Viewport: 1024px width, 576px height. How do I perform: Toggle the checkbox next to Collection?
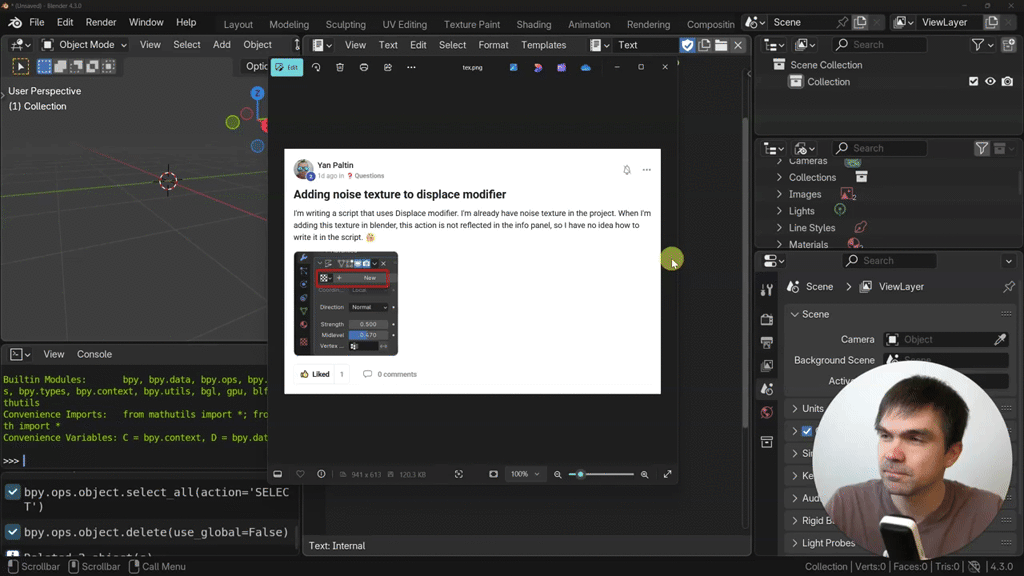(x=973, y=81)
